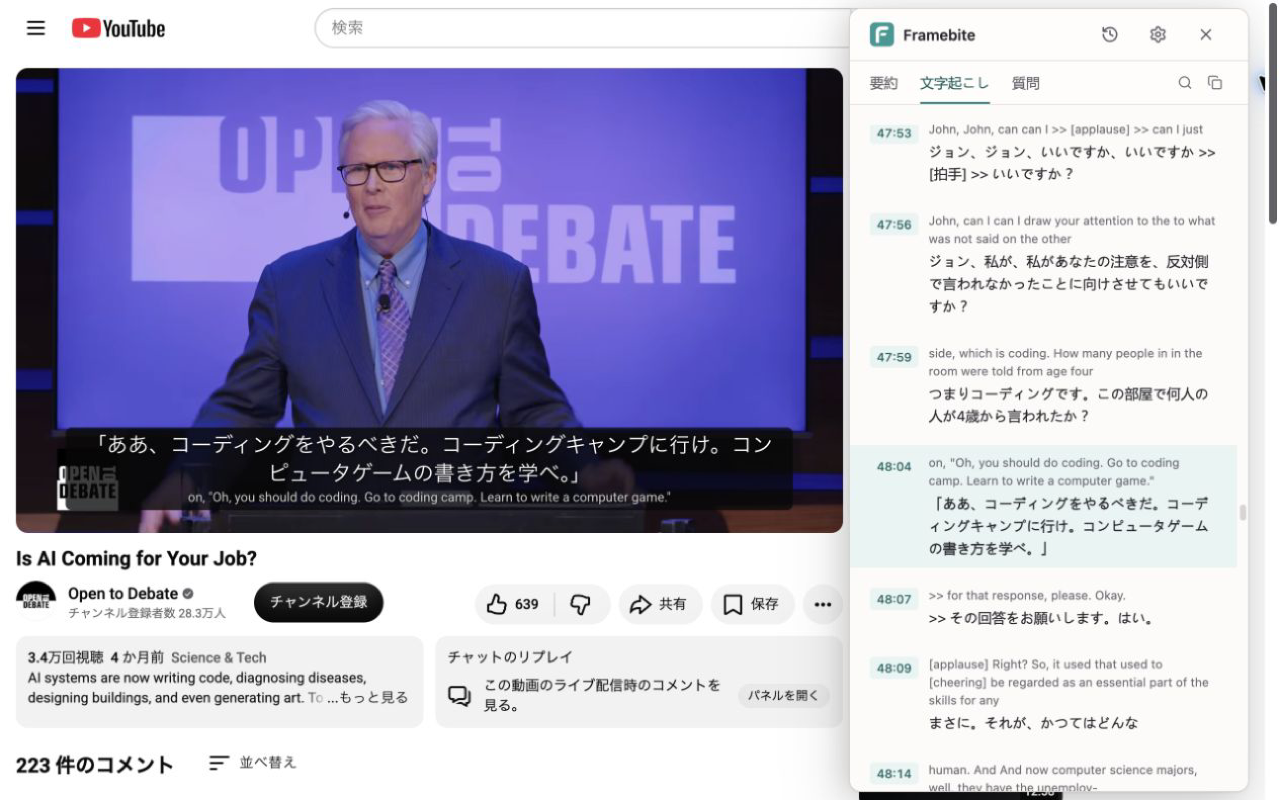
Task: Open Framebite history clock icon
Action: 1110,35
